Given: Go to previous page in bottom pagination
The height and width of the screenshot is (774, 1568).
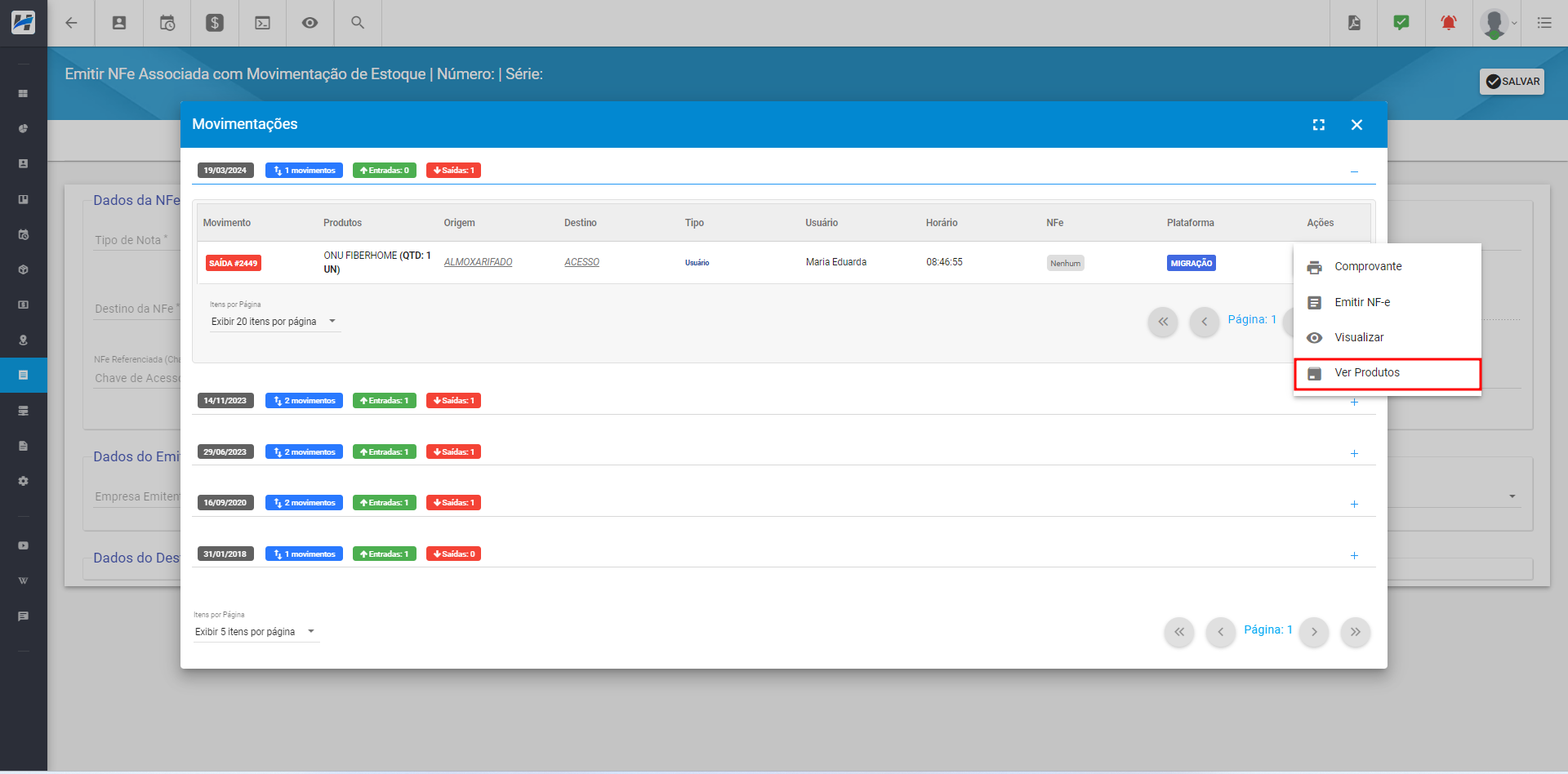Looking at the screenshot, I should pos(1221,632).
